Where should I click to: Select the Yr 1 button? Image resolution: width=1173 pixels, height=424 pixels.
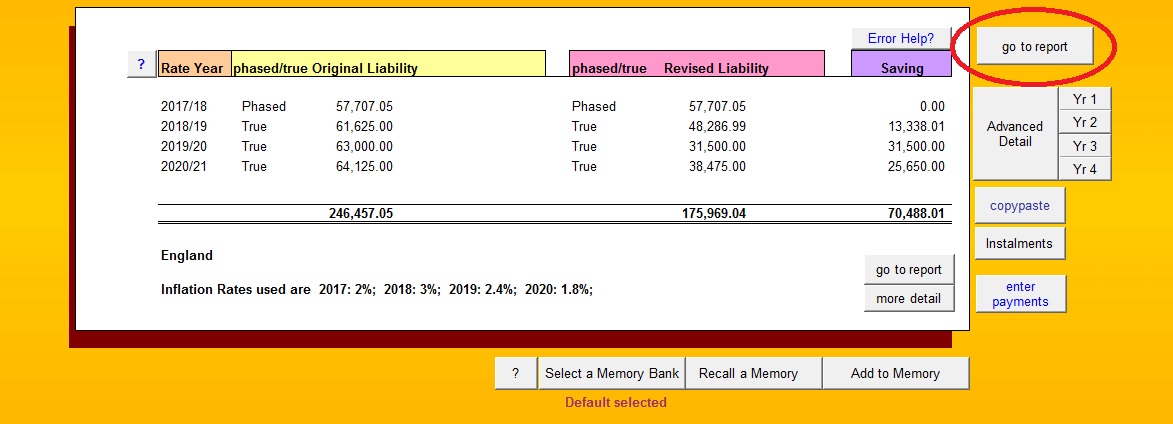click(x=1084, y=99)
